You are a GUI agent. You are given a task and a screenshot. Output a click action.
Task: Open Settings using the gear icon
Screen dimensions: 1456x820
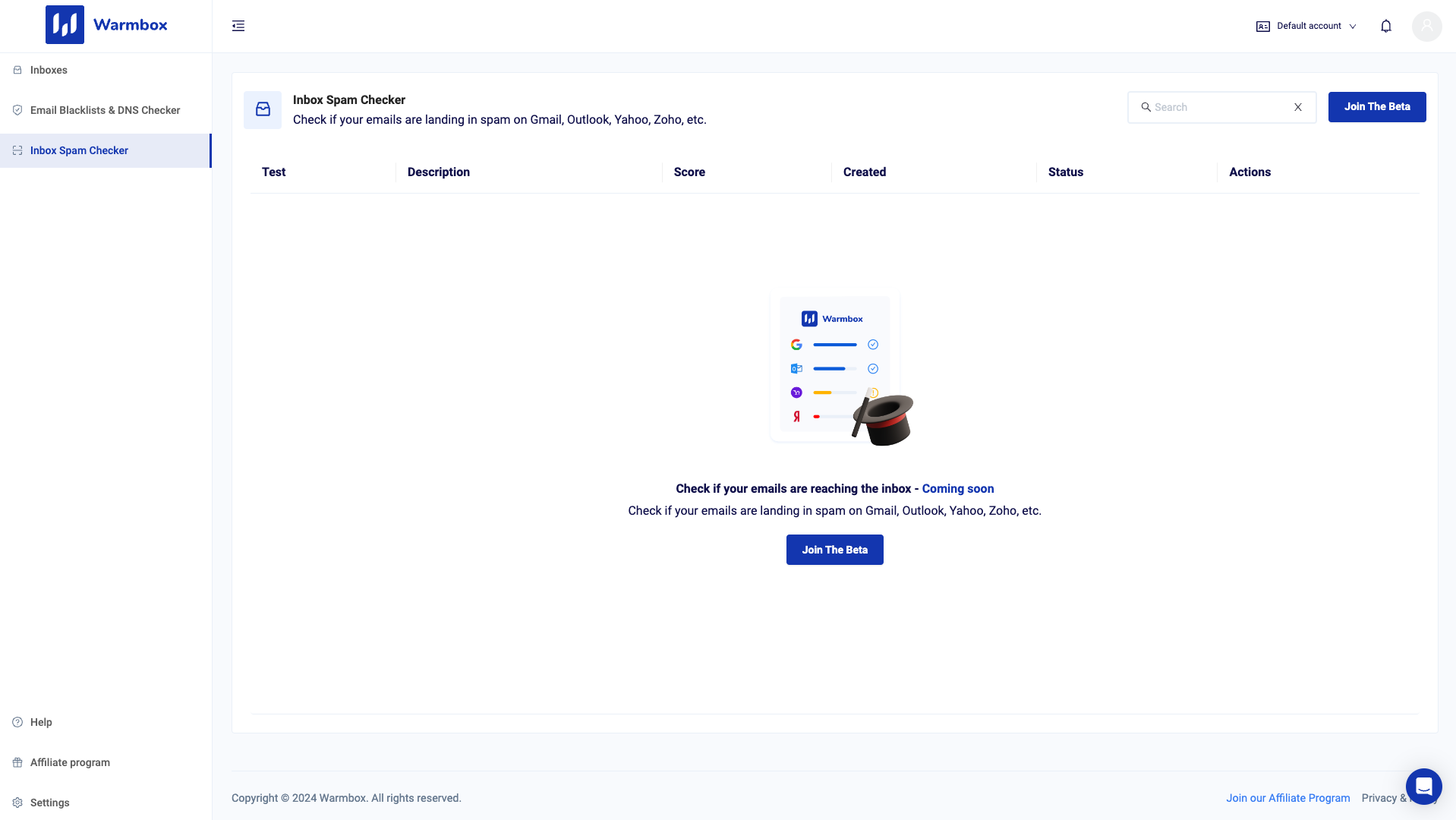[x=17, y=803]
